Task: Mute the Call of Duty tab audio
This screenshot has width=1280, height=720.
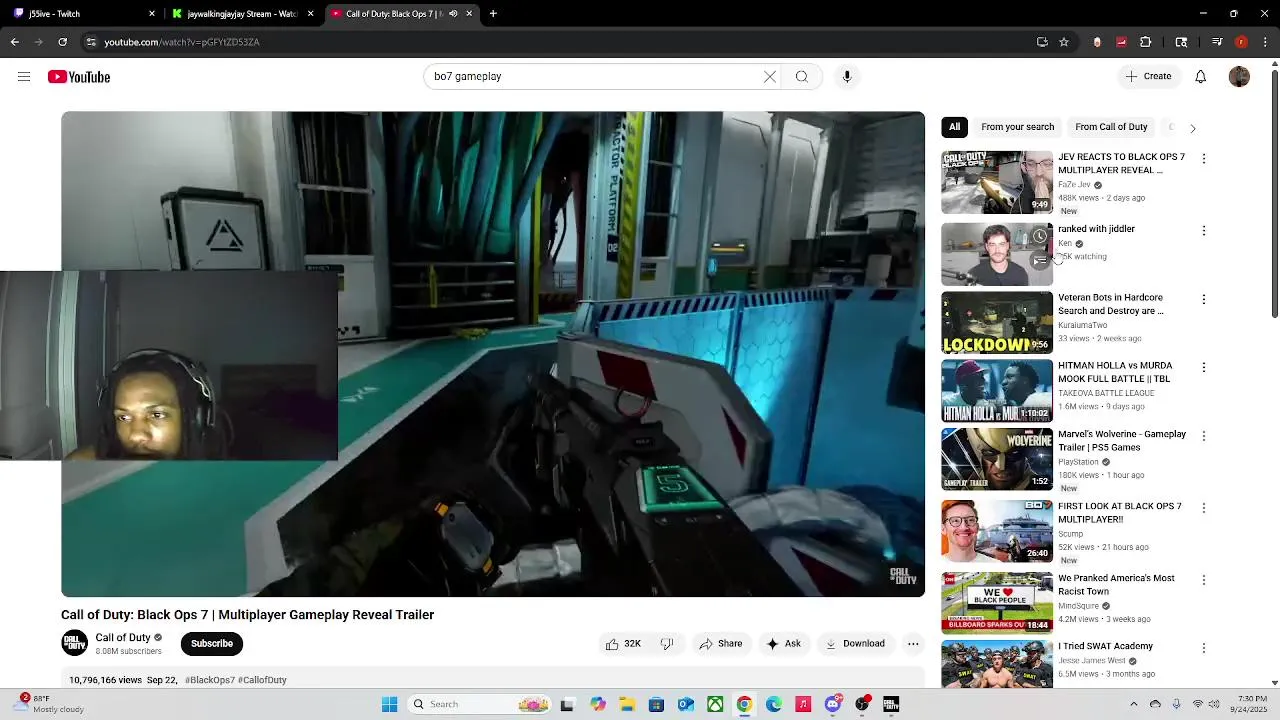Action: click(453, 14)
